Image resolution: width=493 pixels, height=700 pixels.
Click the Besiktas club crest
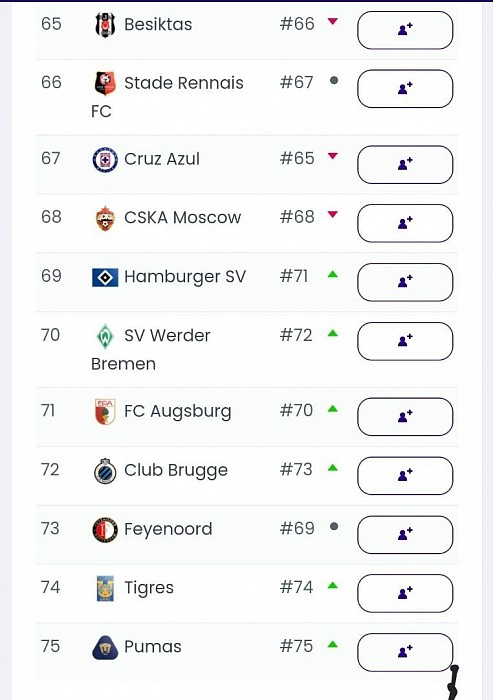pos(105,25)
